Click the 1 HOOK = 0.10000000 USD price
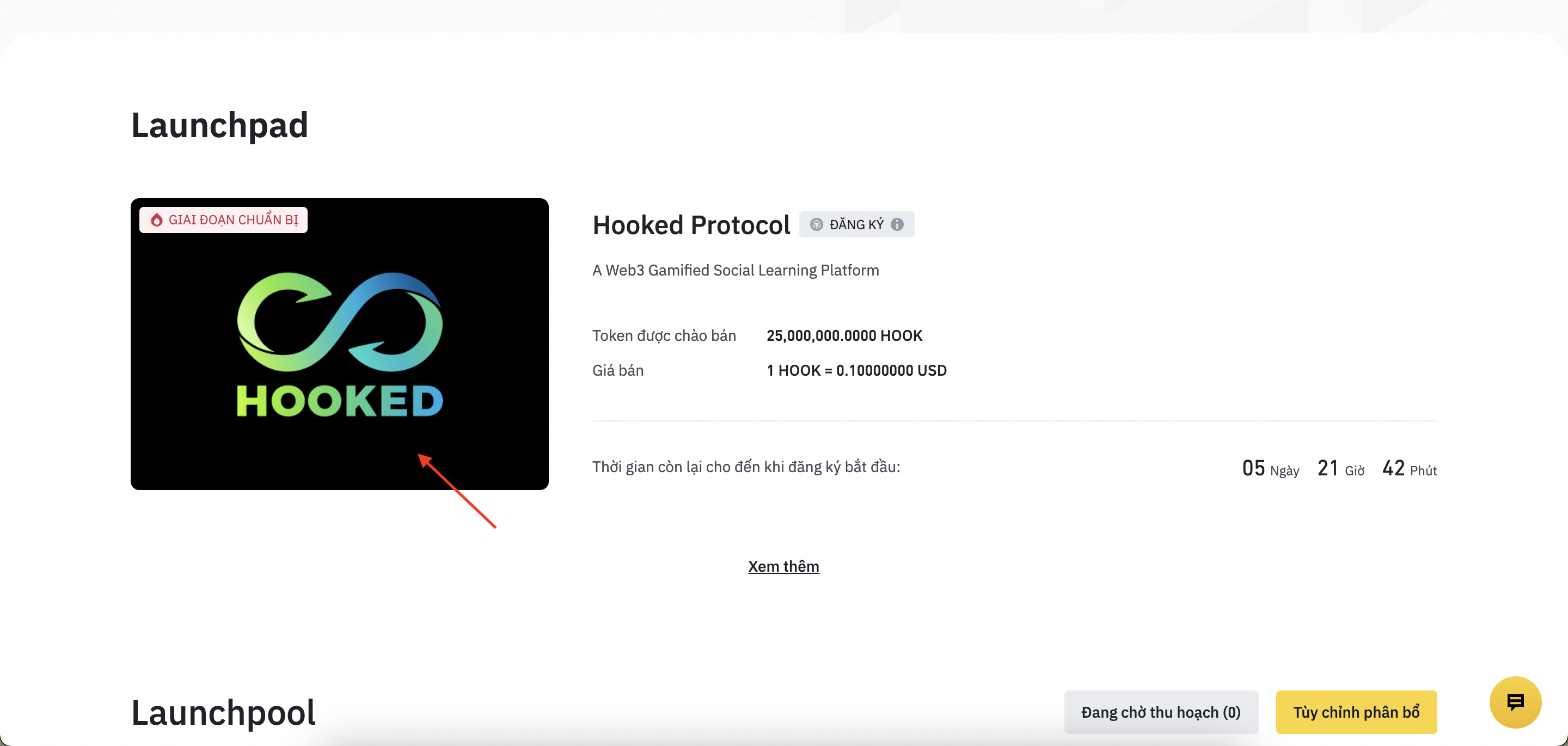The width and height of the screenshot is (1568, 746). (x=856, y=370)
